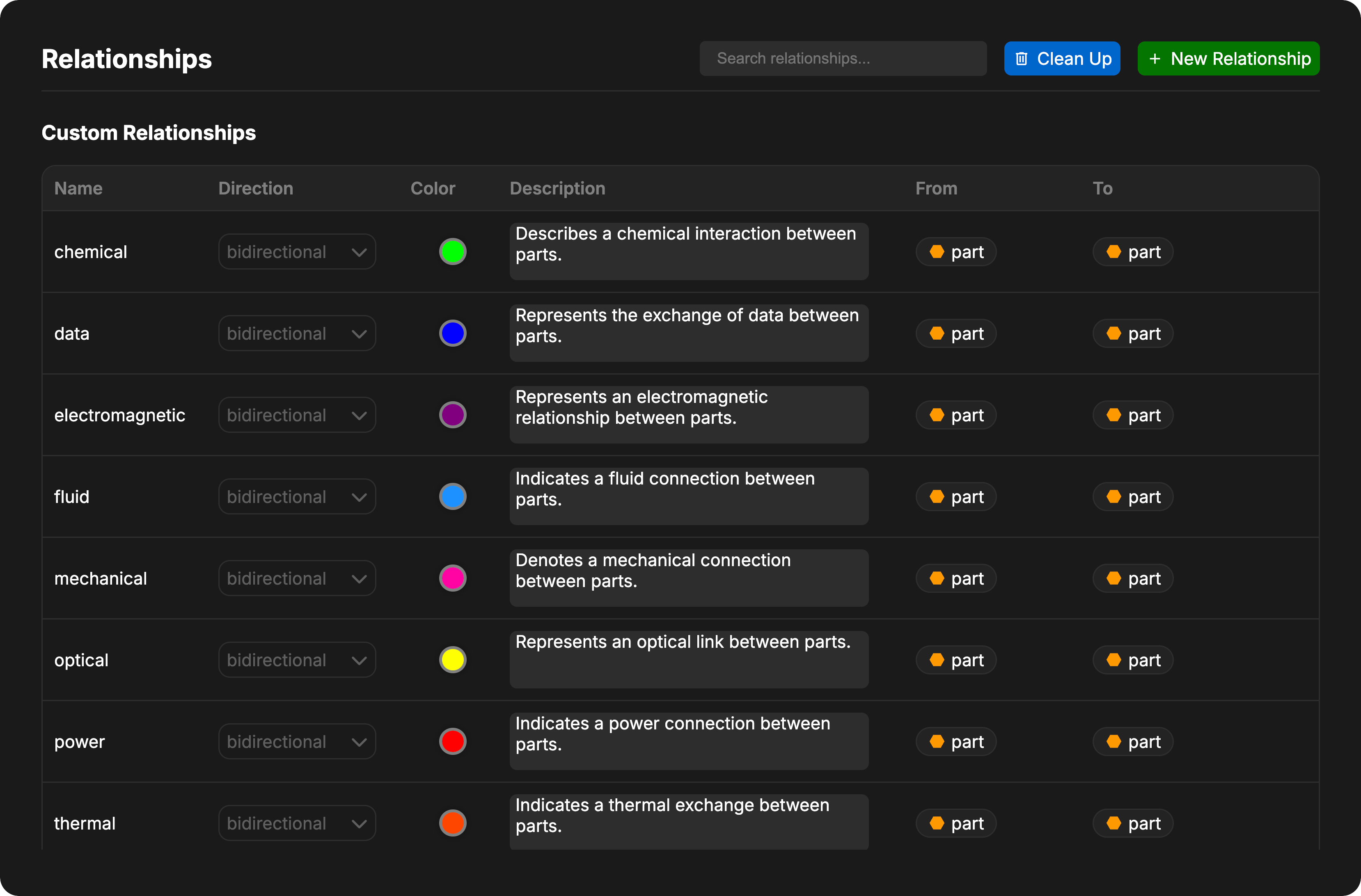Change the yellow optical color swatch
This screenshot has height=896, width=1361.
[452, 660]
